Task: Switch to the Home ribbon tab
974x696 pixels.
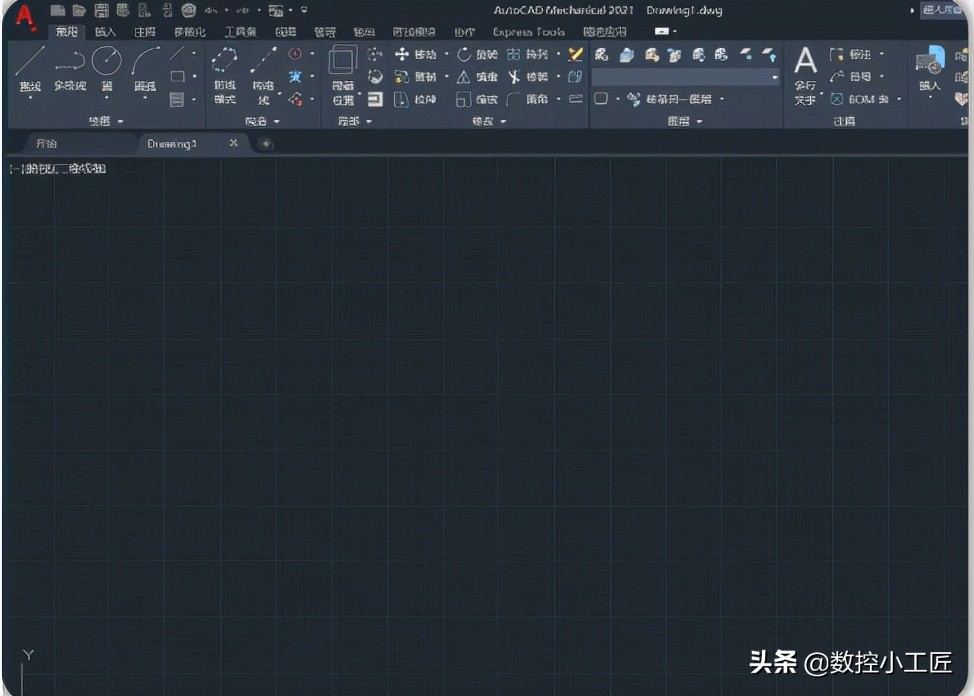Action: pos(66,31)
